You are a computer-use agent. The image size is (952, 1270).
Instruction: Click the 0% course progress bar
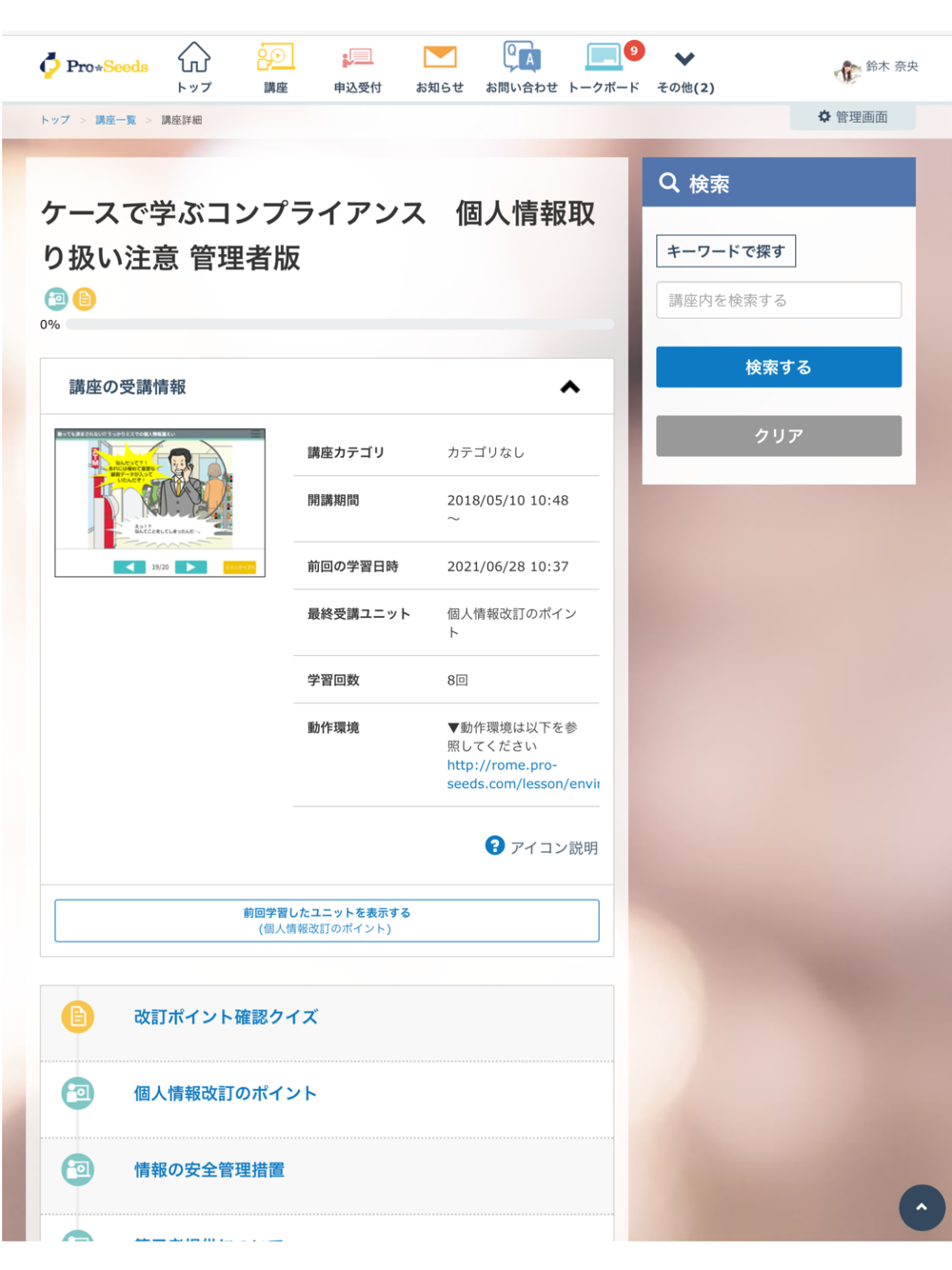(339, 325)
